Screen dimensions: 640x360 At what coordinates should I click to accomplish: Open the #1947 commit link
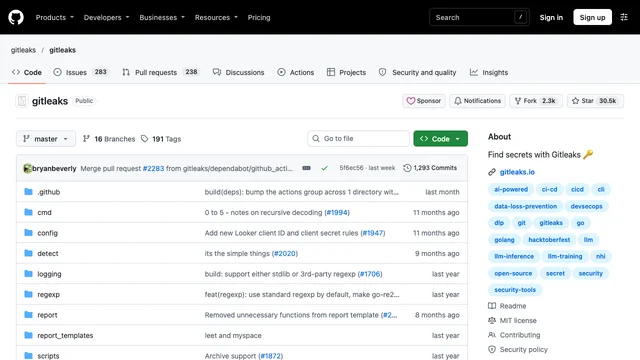click(x=373, y=233)
